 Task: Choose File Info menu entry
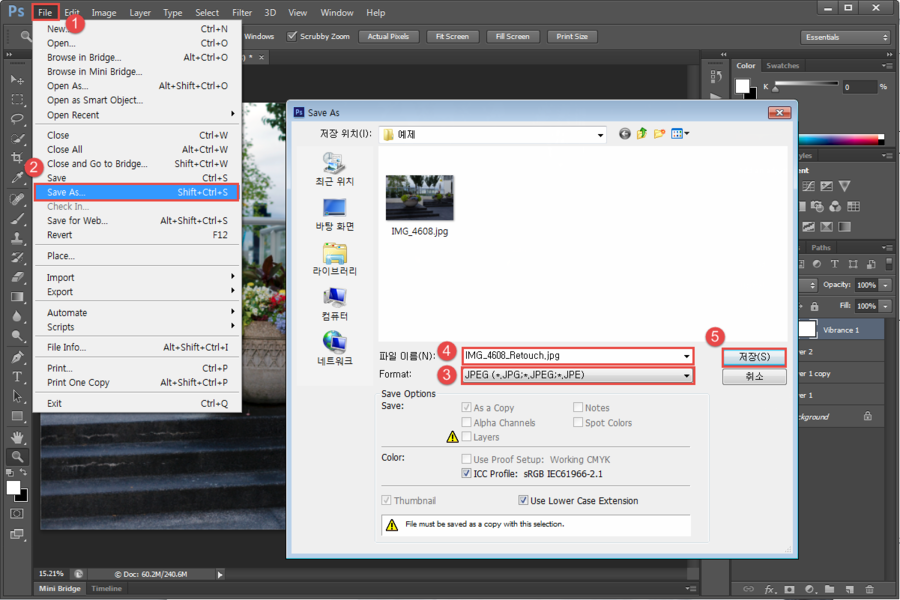136,347
